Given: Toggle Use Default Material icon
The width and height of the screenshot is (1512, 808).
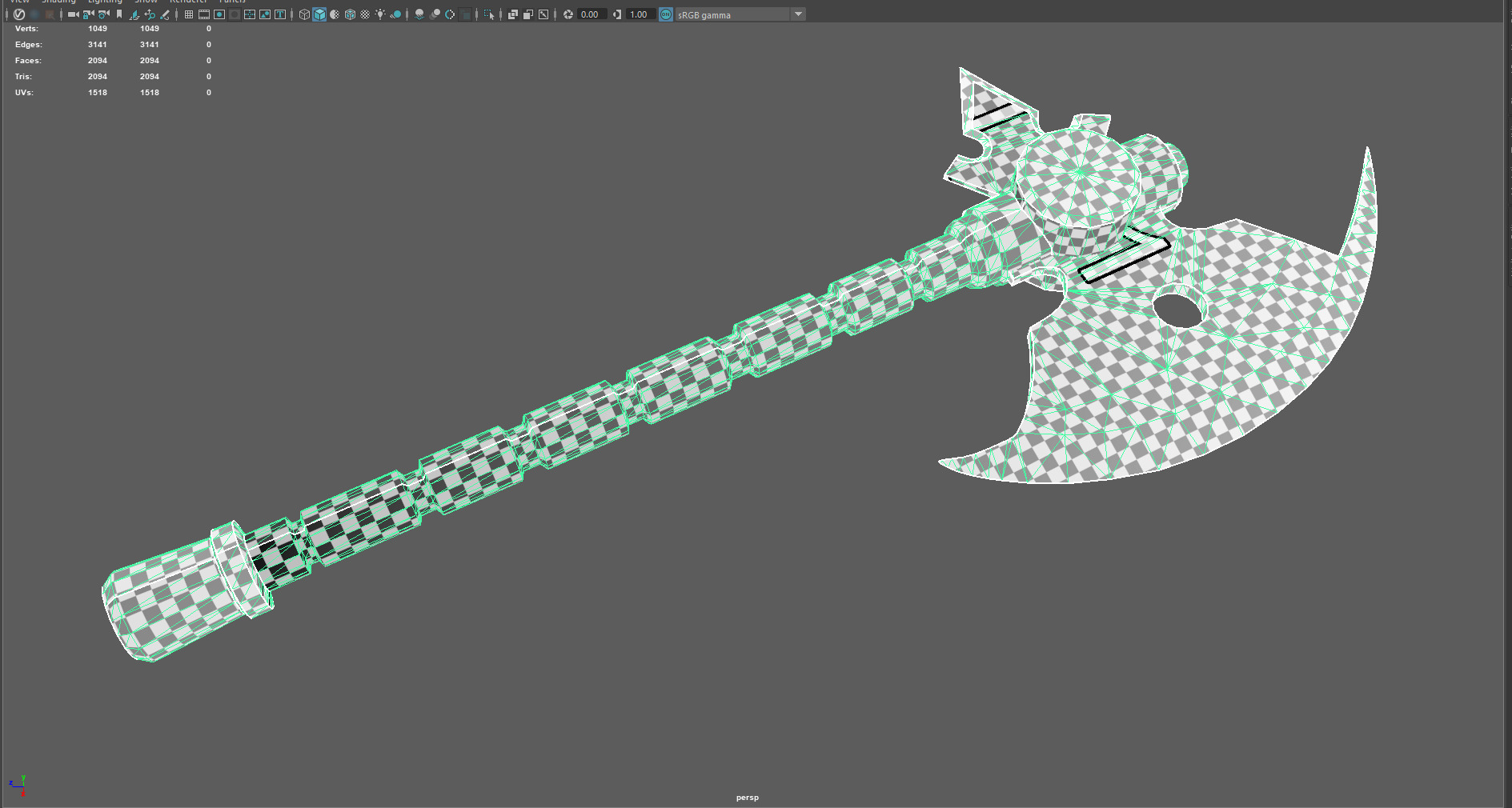Looking at the screenshot, I should [335, 14].
